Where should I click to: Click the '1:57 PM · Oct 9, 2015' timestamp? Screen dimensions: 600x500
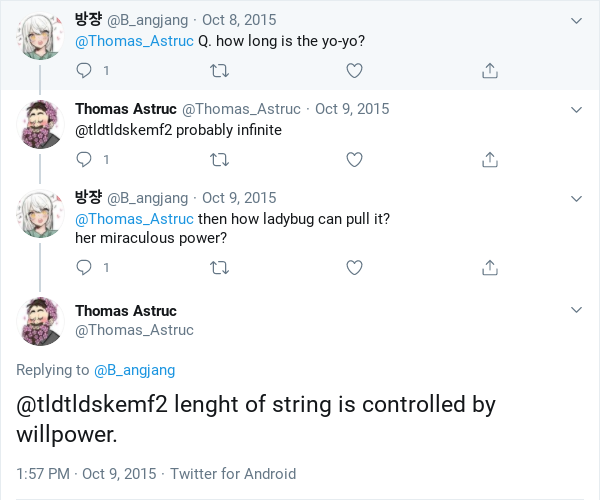point(86,473)
